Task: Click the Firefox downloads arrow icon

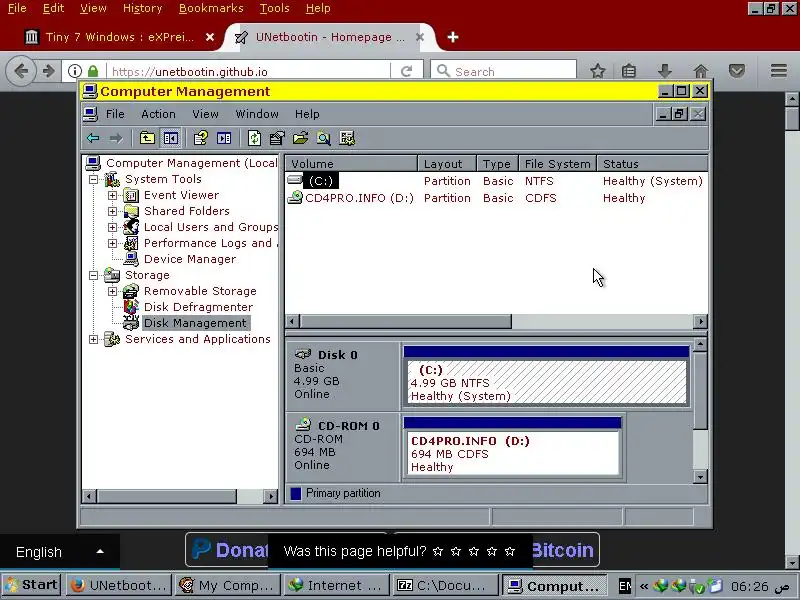Action: 665,71
